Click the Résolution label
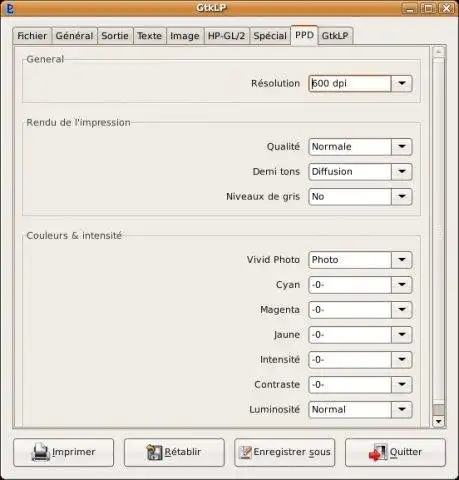This screenshot has height=480, width=459. (x=275, y=83)
